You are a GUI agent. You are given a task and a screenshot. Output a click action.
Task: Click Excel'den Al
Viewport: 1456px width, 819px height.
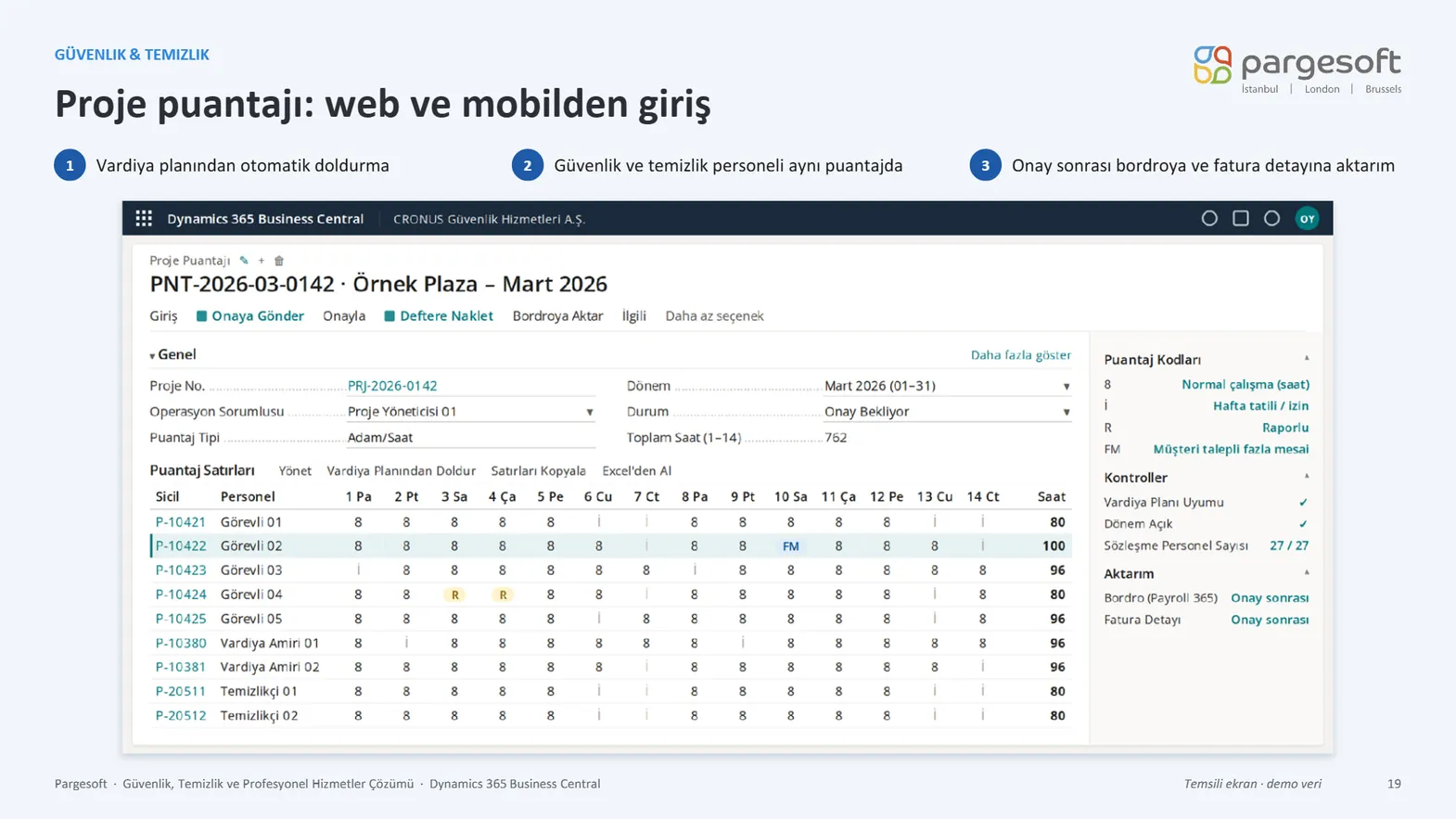[636, 471]
